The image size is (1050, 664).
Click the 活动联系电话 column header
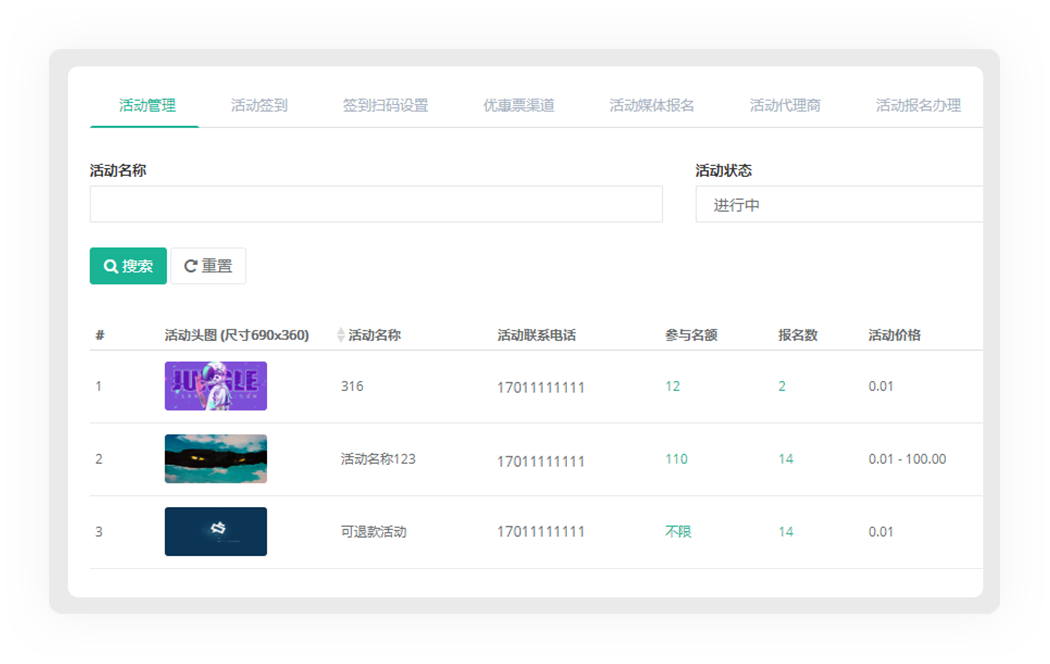click(536, 335)
